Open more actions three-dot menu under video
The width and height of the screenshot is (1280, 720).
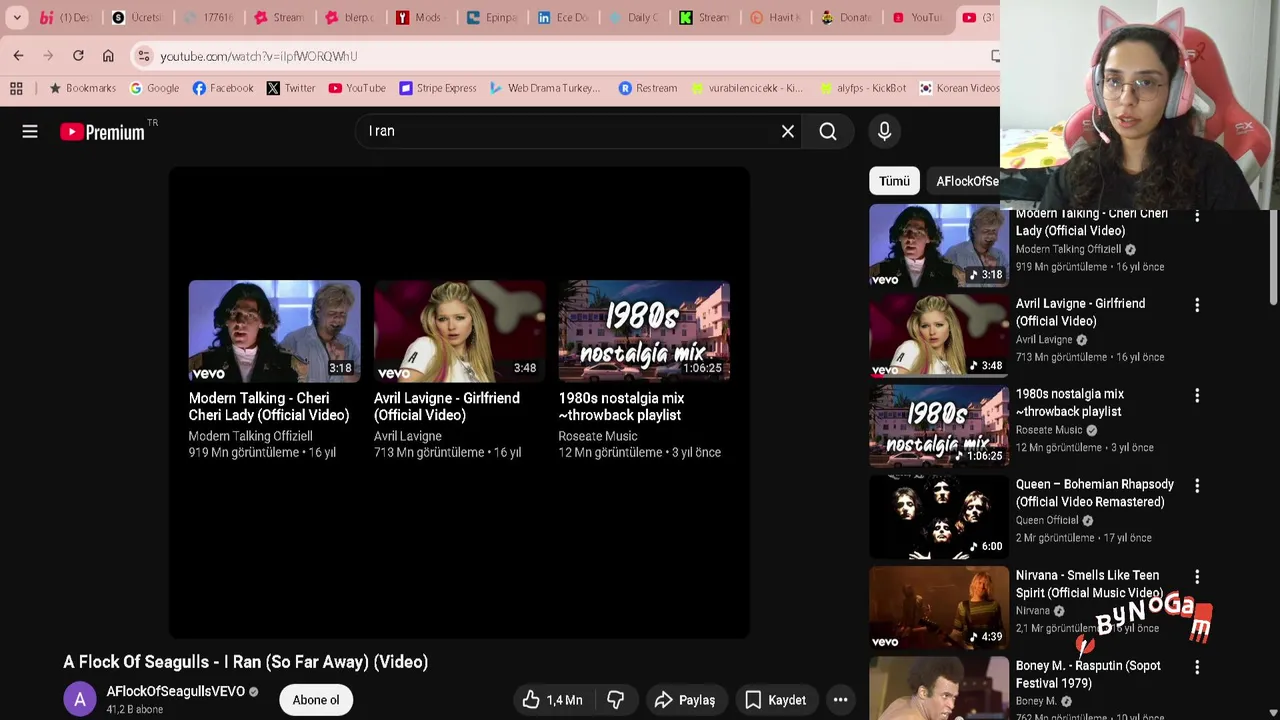[841, 700]
